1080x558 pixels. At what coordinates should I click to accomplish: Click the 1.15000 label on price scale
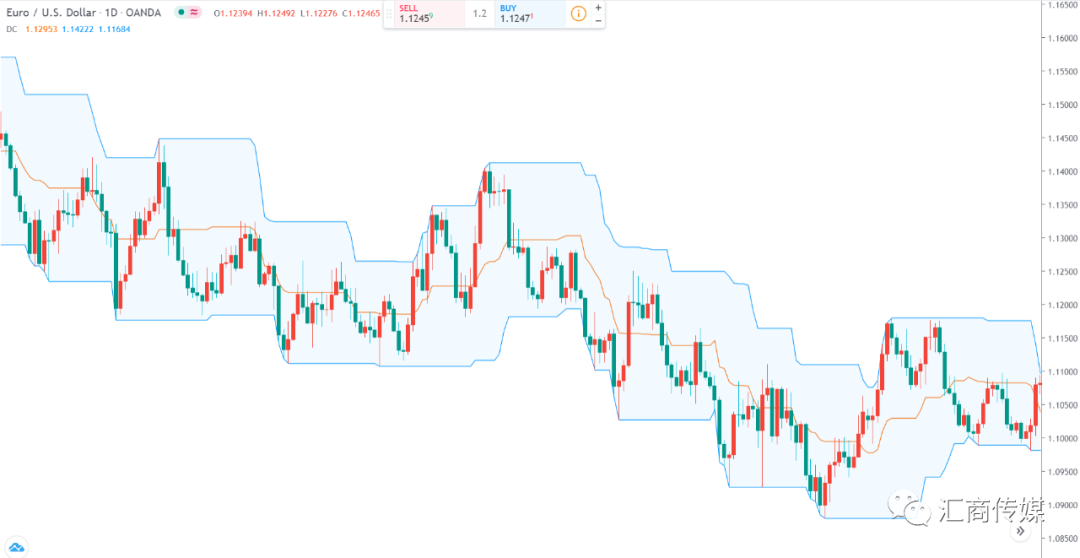[x=1060, y=105]
